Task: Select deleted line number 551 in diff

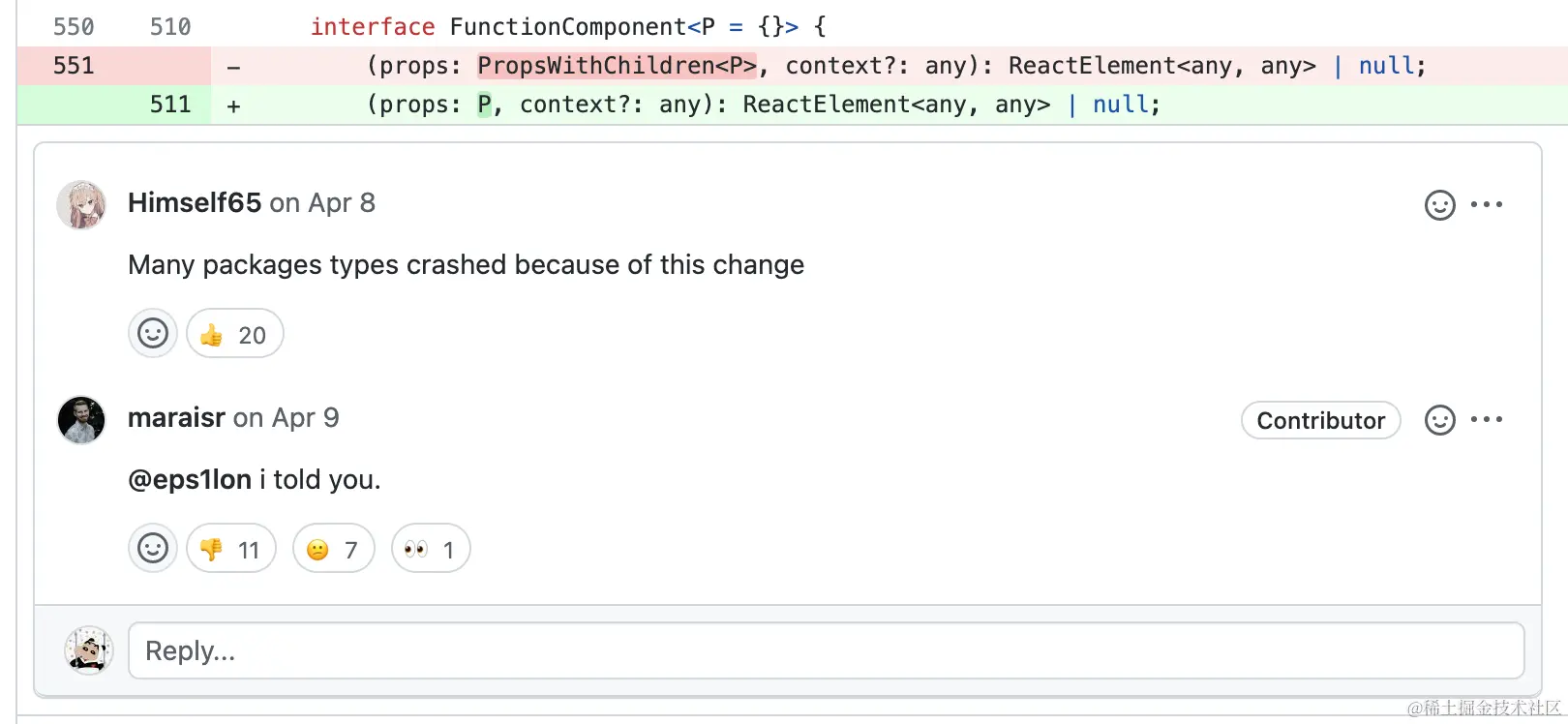Action: point(74,66)
